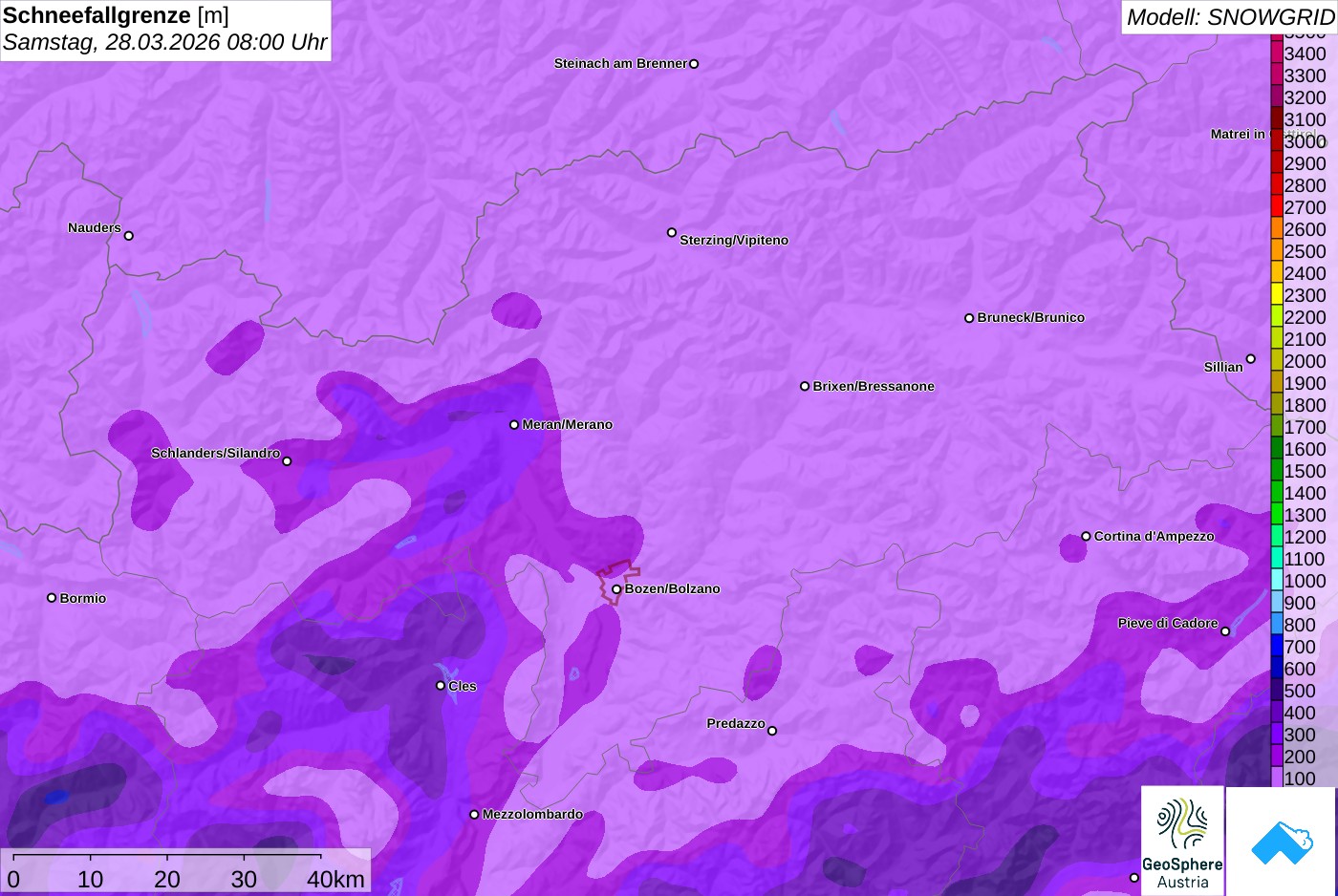Select the Bozen/Bolzano map marker
This screenshot has width=1338, height=896.
(x=616, y=589)
